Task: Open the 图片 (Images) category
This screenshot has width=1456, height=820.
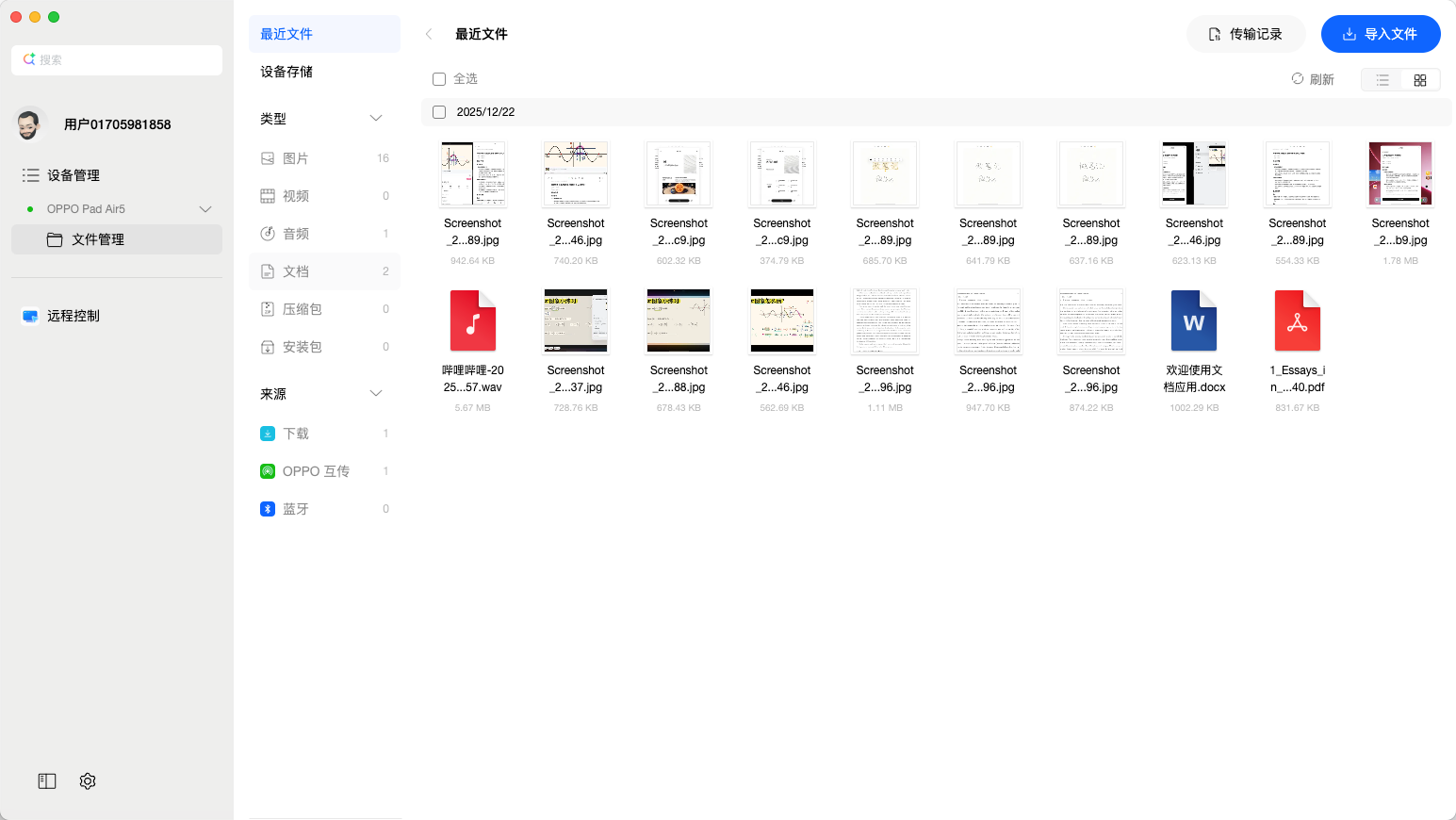Action: pos(295,157)
